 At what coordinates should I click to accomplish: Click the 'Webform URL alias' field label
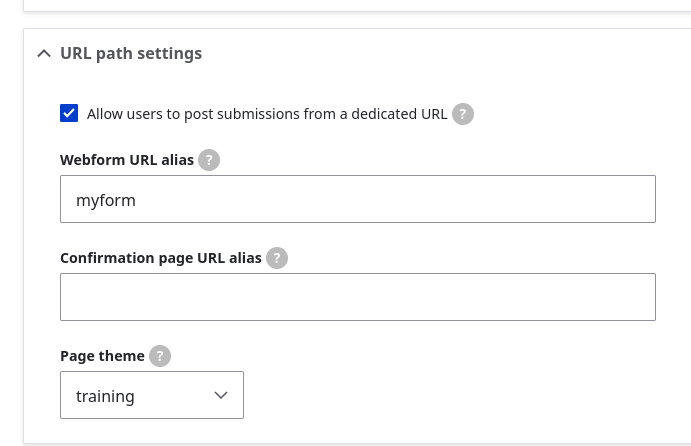click(127, 160)
